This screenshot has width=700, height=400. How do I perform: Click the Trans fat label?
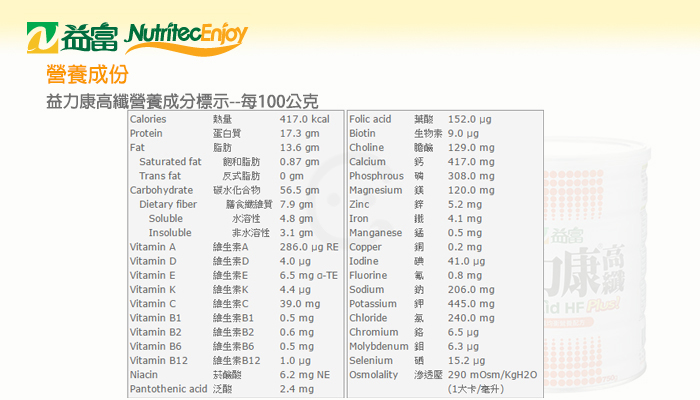pyautogui.click(x=160, y=176)
